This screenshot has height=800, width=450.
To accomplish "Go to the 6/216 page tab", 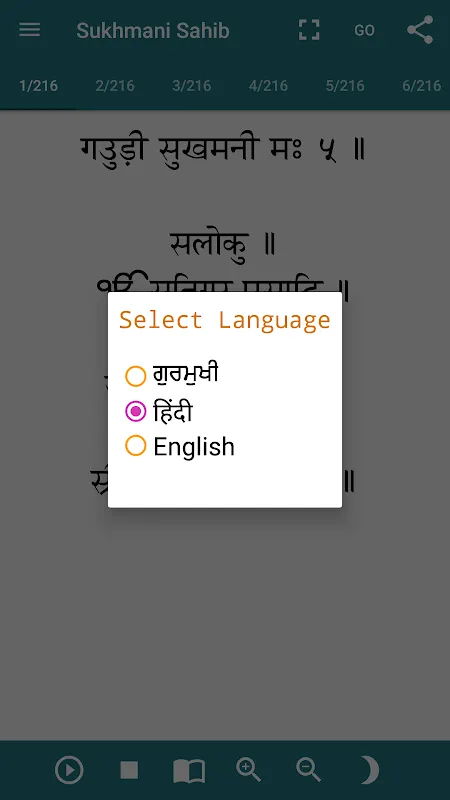I will point(421,85).
